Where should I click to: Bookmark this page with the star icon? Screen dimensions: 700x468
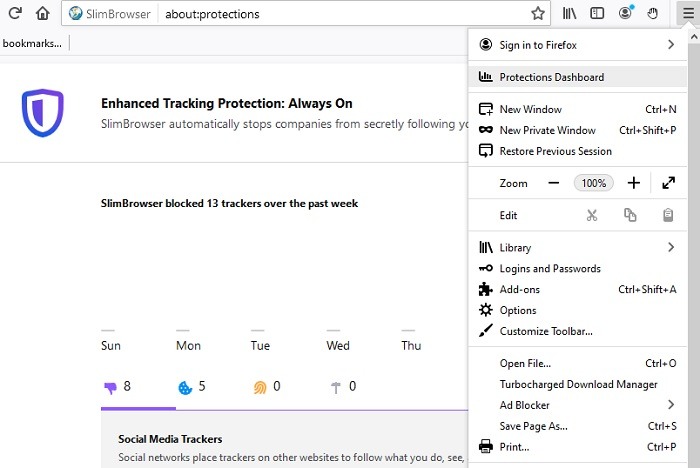coord(538,13)
